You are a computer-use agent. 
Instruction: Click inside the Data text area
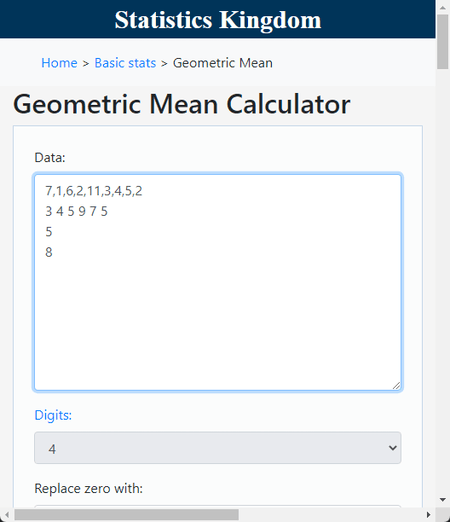[x=218, y=282]
